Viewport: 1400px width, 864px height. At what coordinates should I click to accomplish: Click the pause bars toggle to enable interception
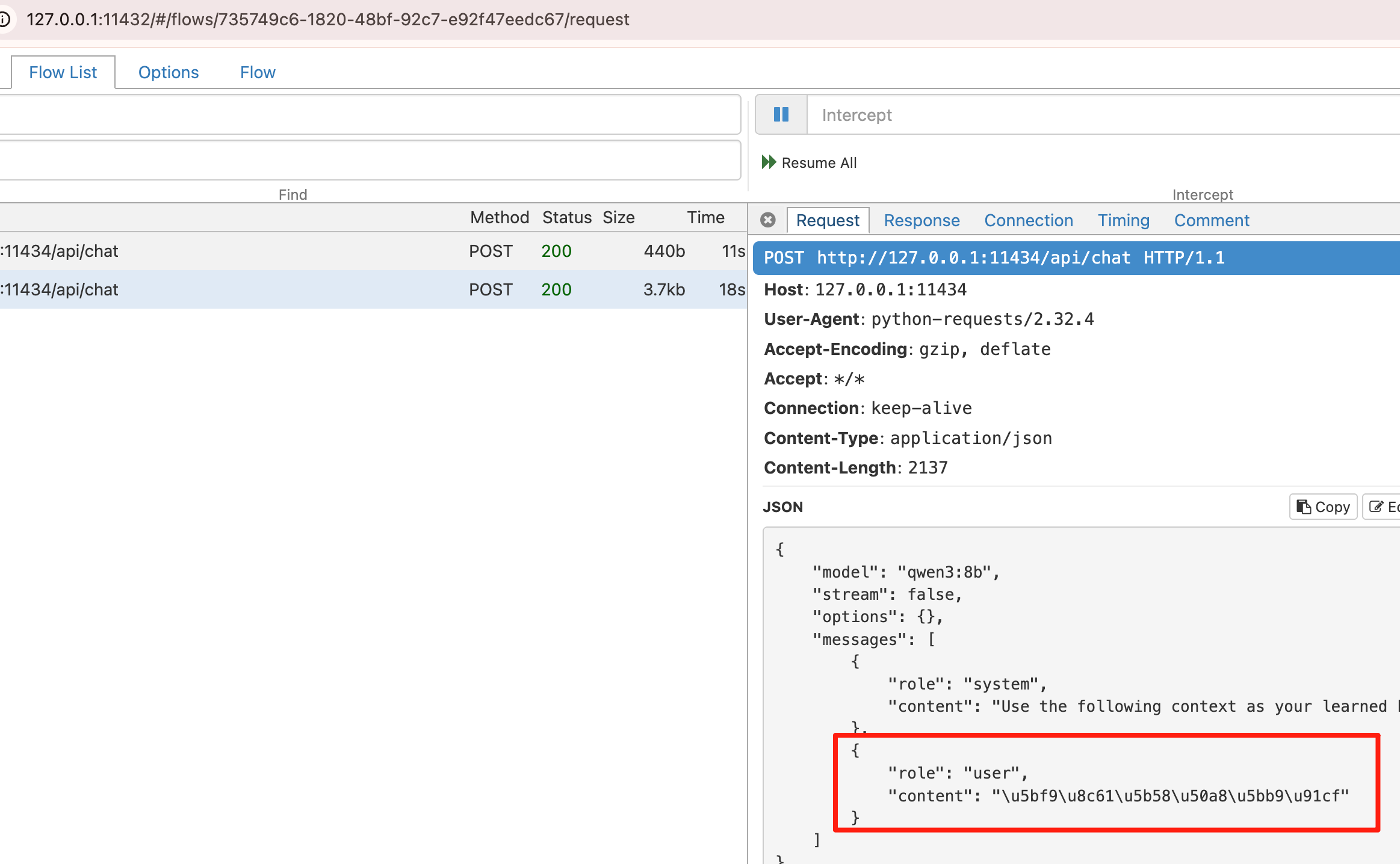781,114
